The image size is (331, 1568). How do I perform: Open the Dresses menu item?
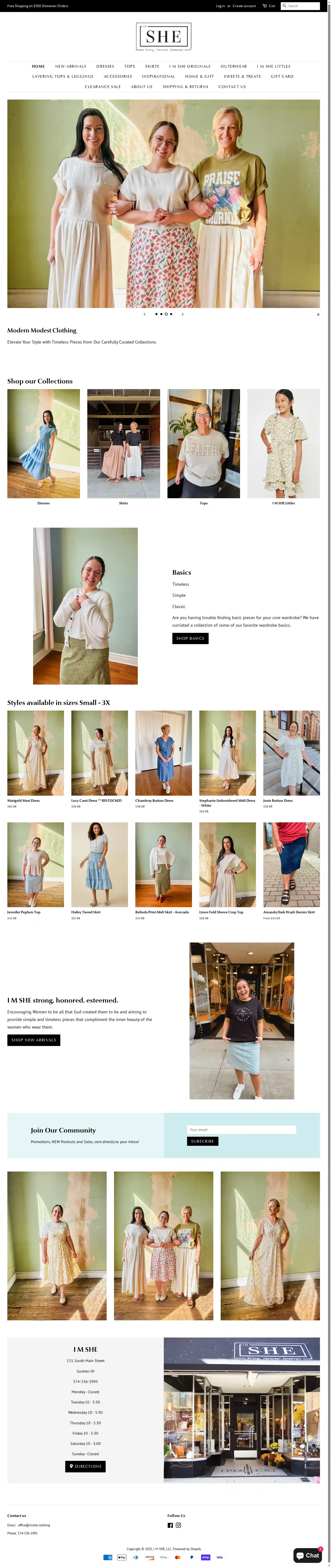click(105, 66)
